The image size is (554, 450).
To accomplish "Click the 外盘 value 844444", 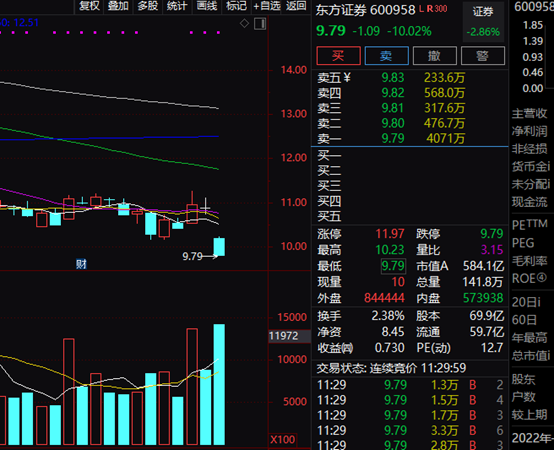I will pos(384,298).
